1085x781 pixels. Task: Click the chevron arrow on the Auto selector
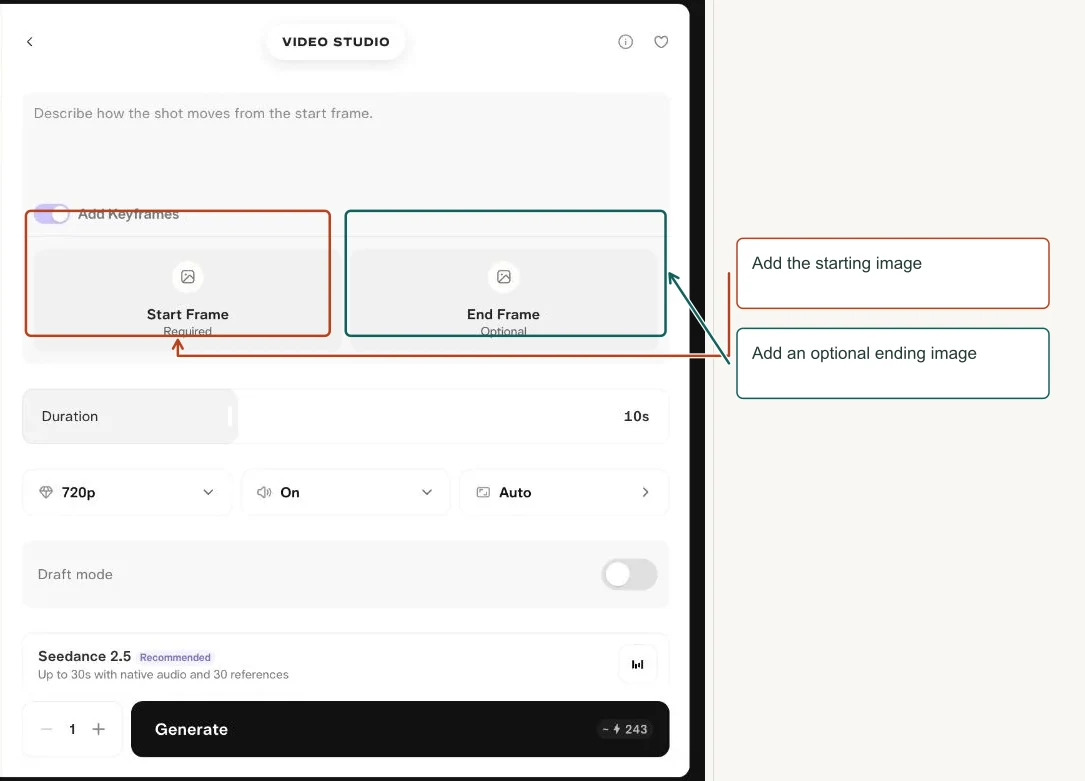(645, 492)
